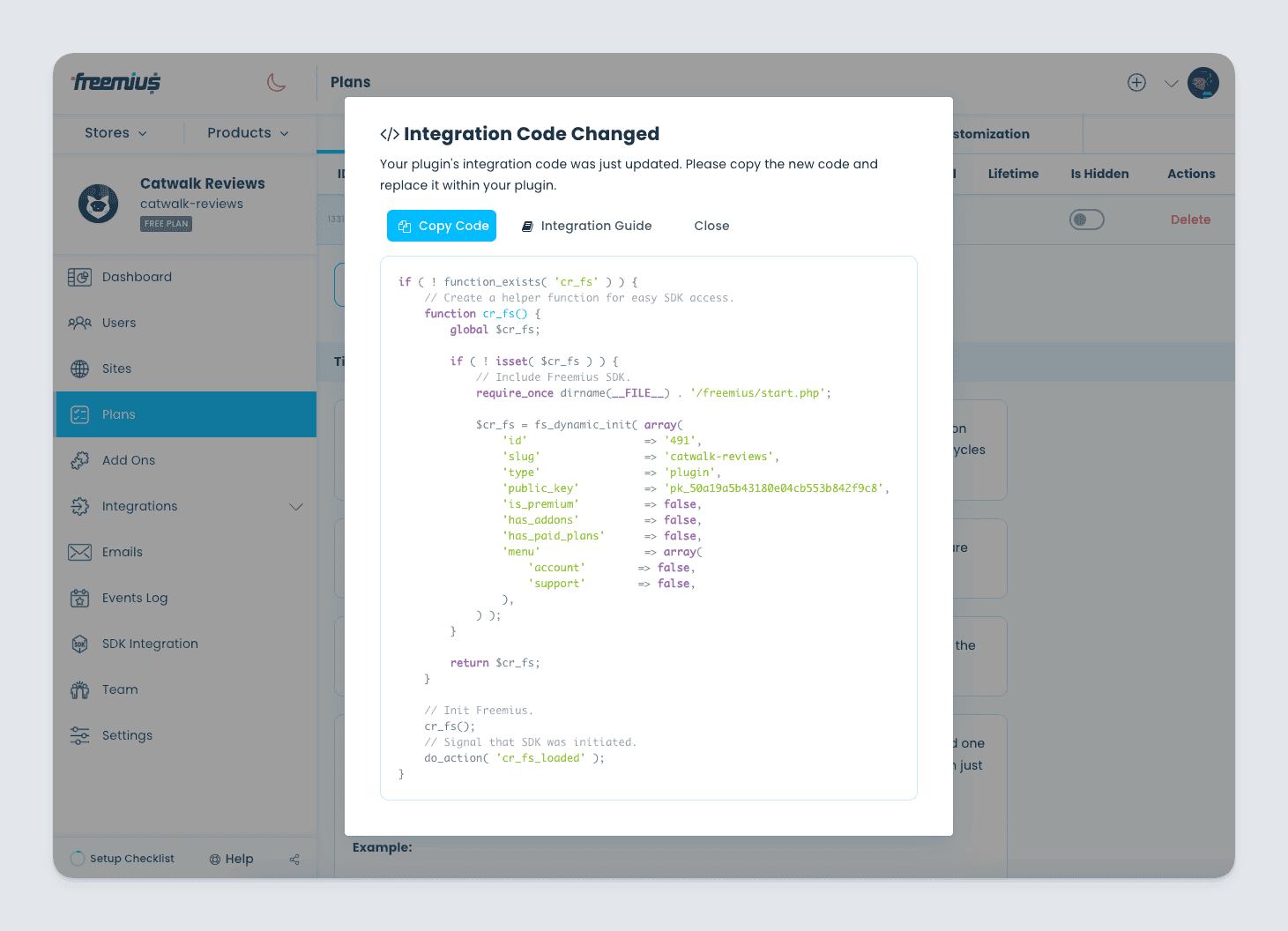Click the Catwalk Reviews product name
This screenshot has height=931, width=1288.
point(203,183)
